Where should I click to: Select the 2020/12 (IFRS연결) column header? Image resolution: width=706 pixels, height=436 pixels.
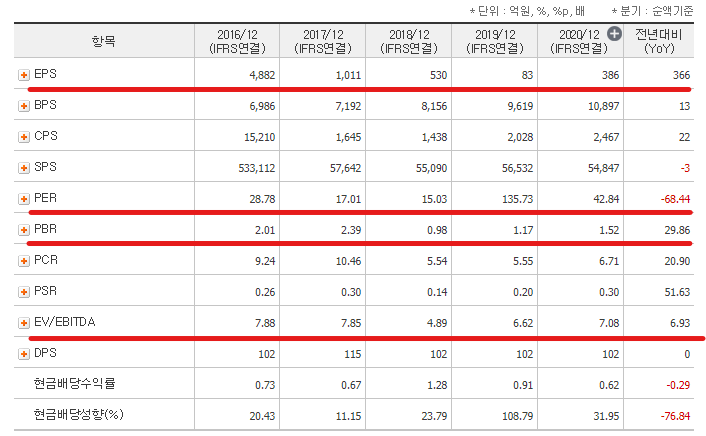[579, 41]
